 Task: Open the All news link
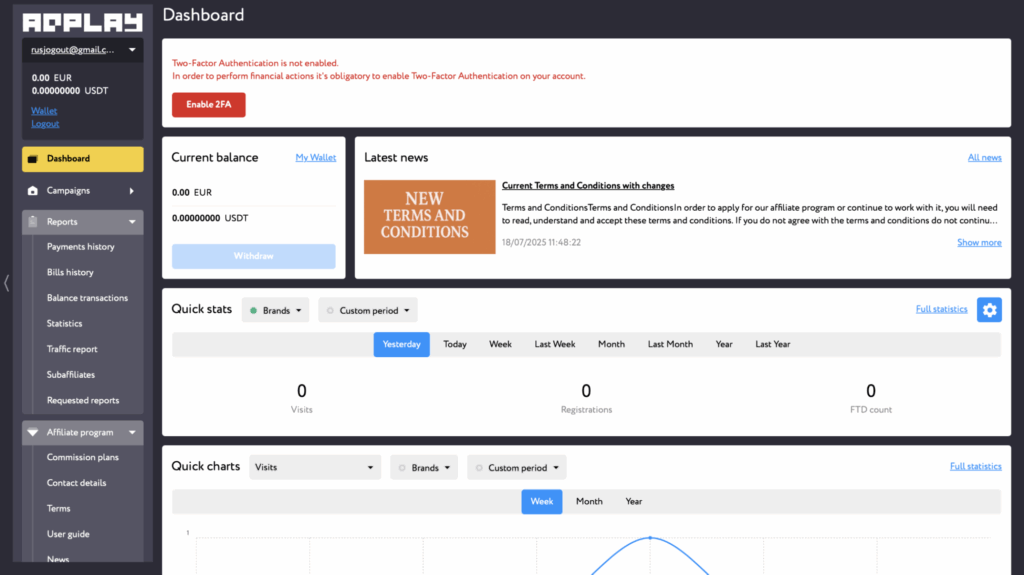click(x=984, y=158)
